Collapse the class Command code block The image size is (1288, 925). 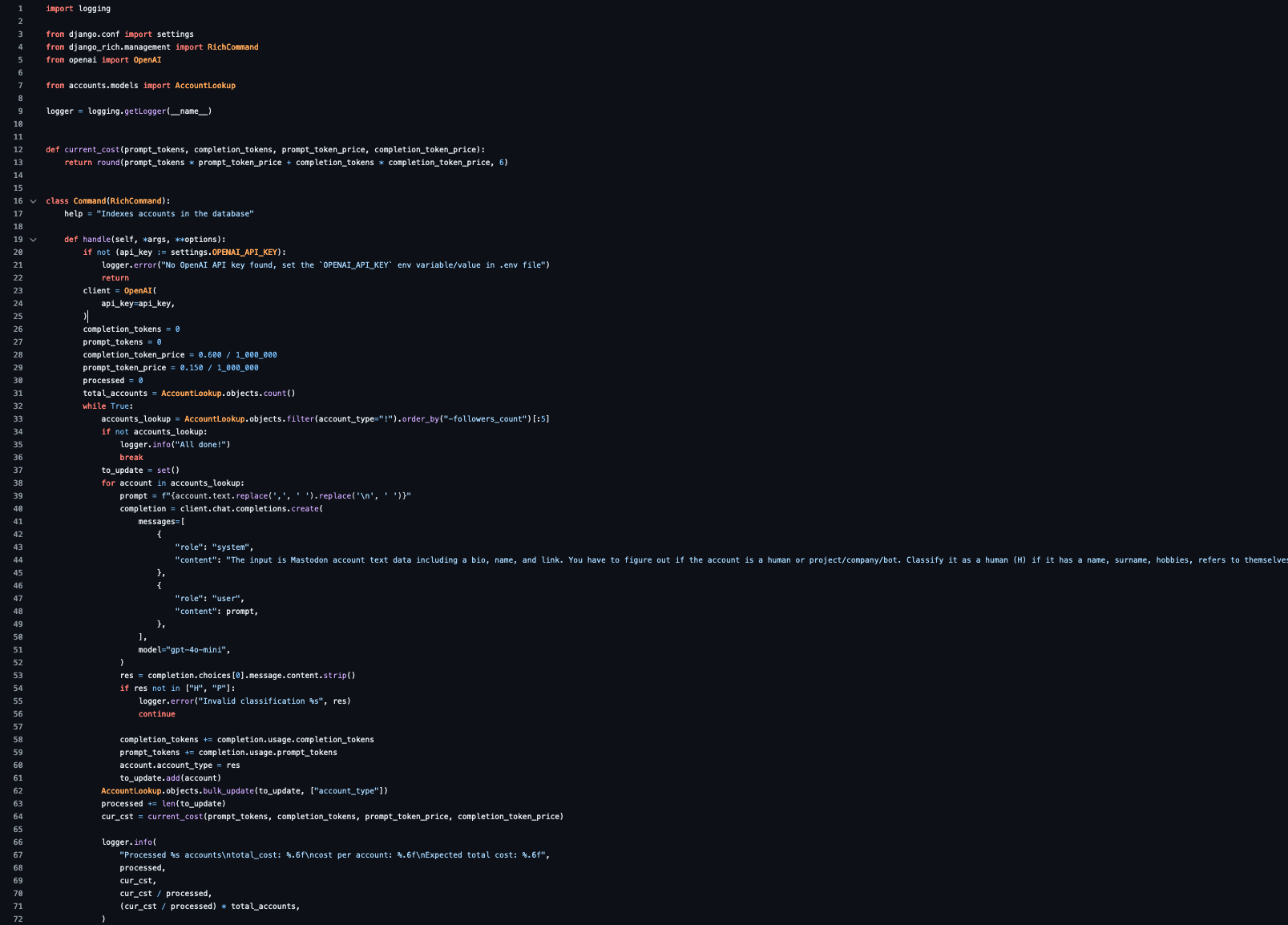pos(33,201)
